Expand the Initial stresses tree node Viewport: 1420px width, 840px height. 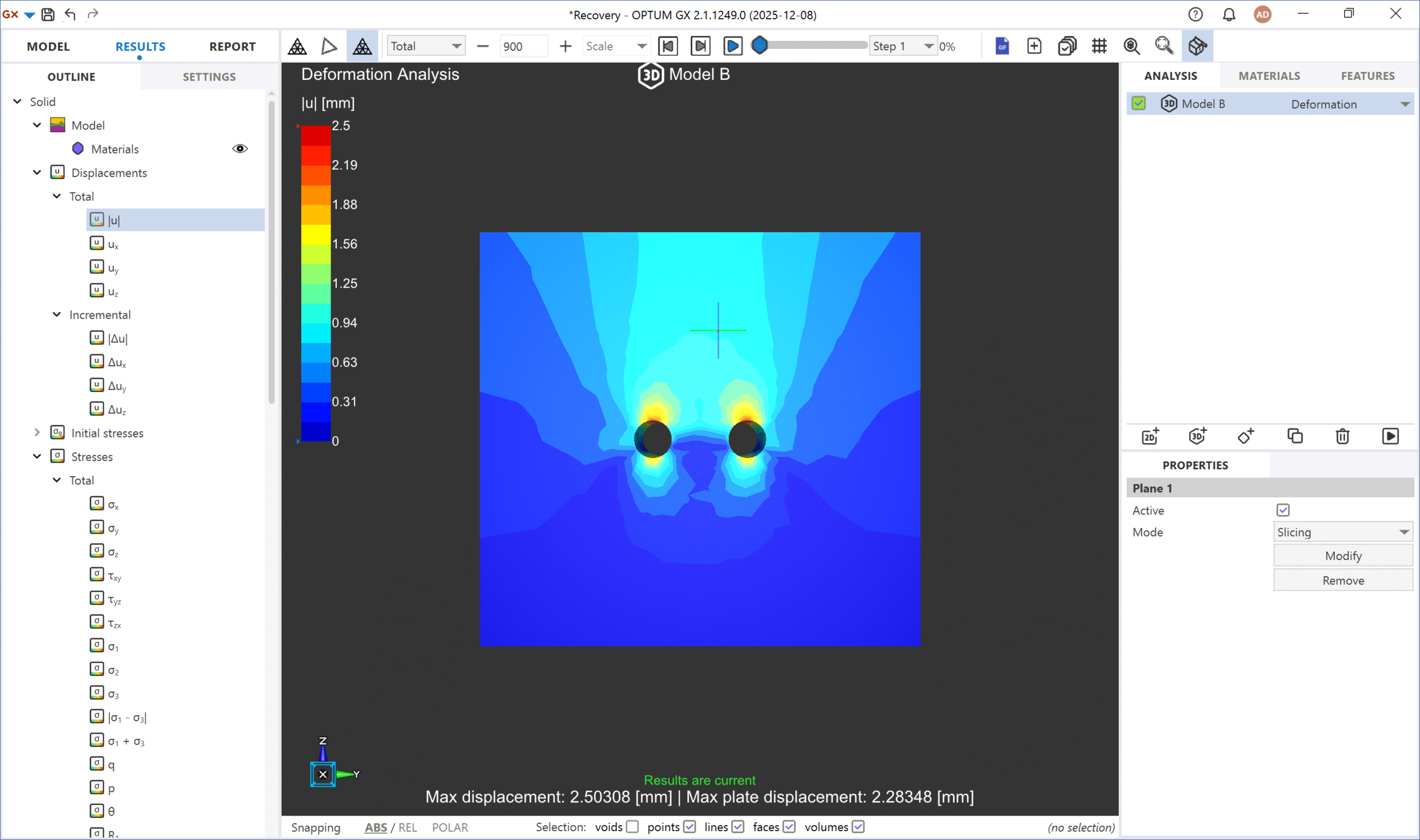tap(37, 433)
